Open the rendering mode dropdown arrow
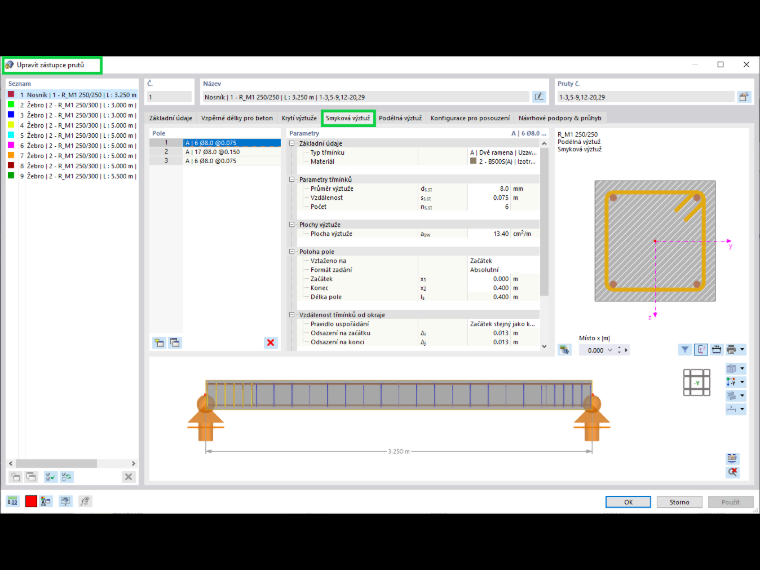Viewport: 760px width, 570px height. [742, 396]
